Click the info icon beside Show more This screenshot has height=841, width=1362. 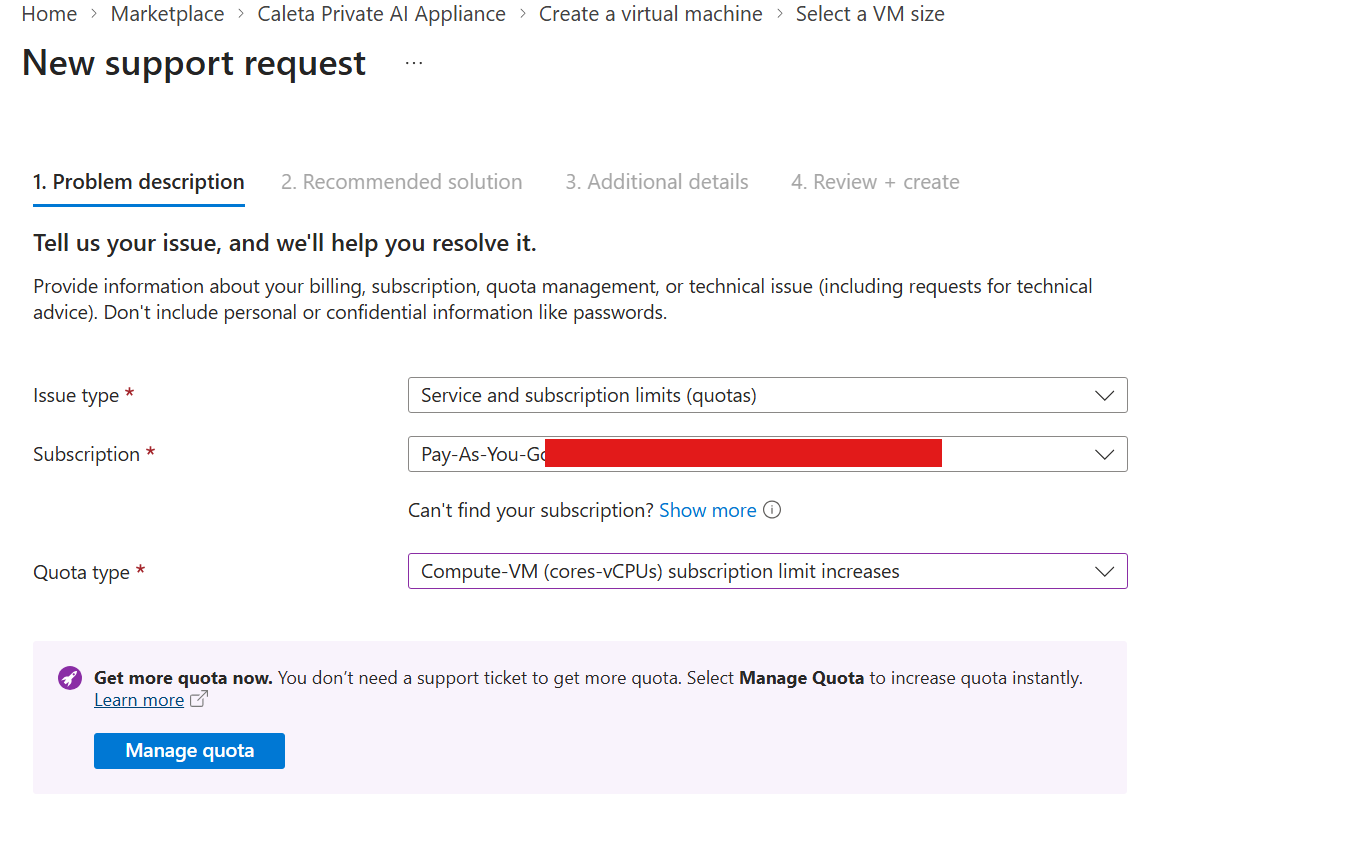[x=772, y=510]
